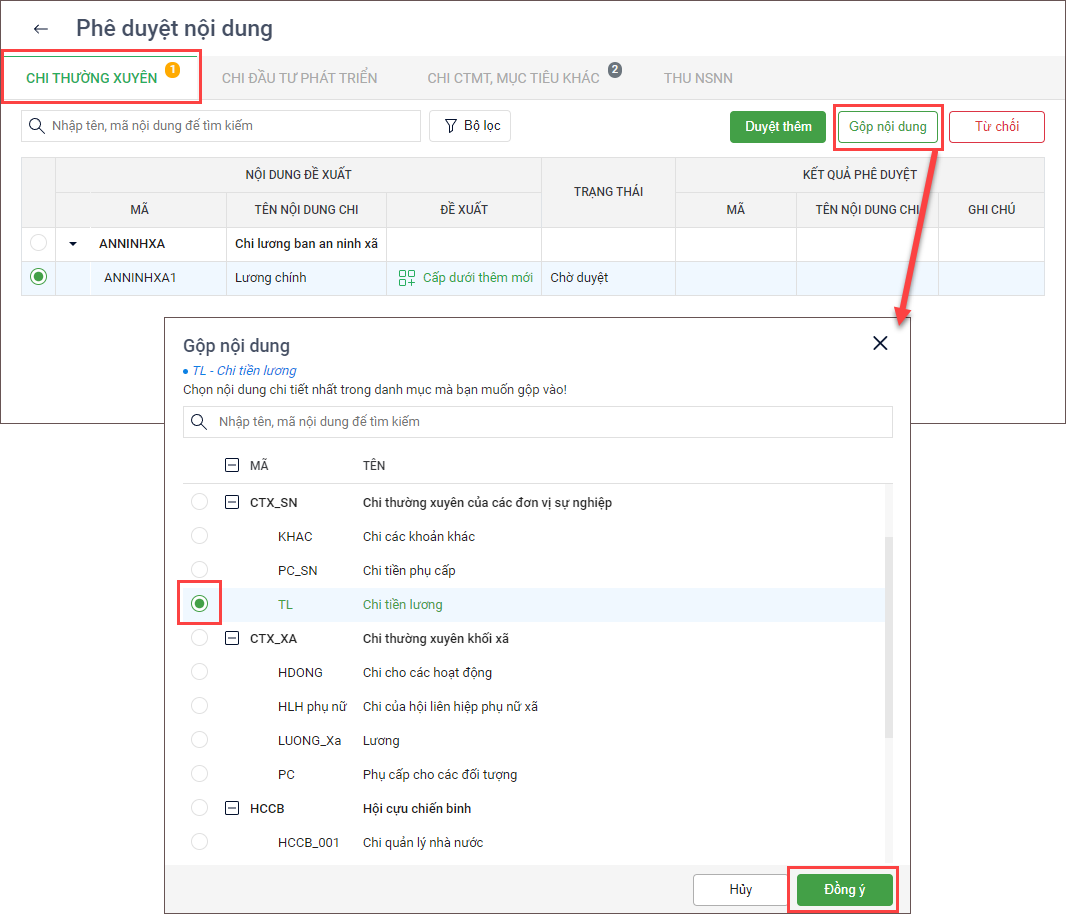Select the HCCB_001 radio button
1066x914 pixels.
coord(200,842)
